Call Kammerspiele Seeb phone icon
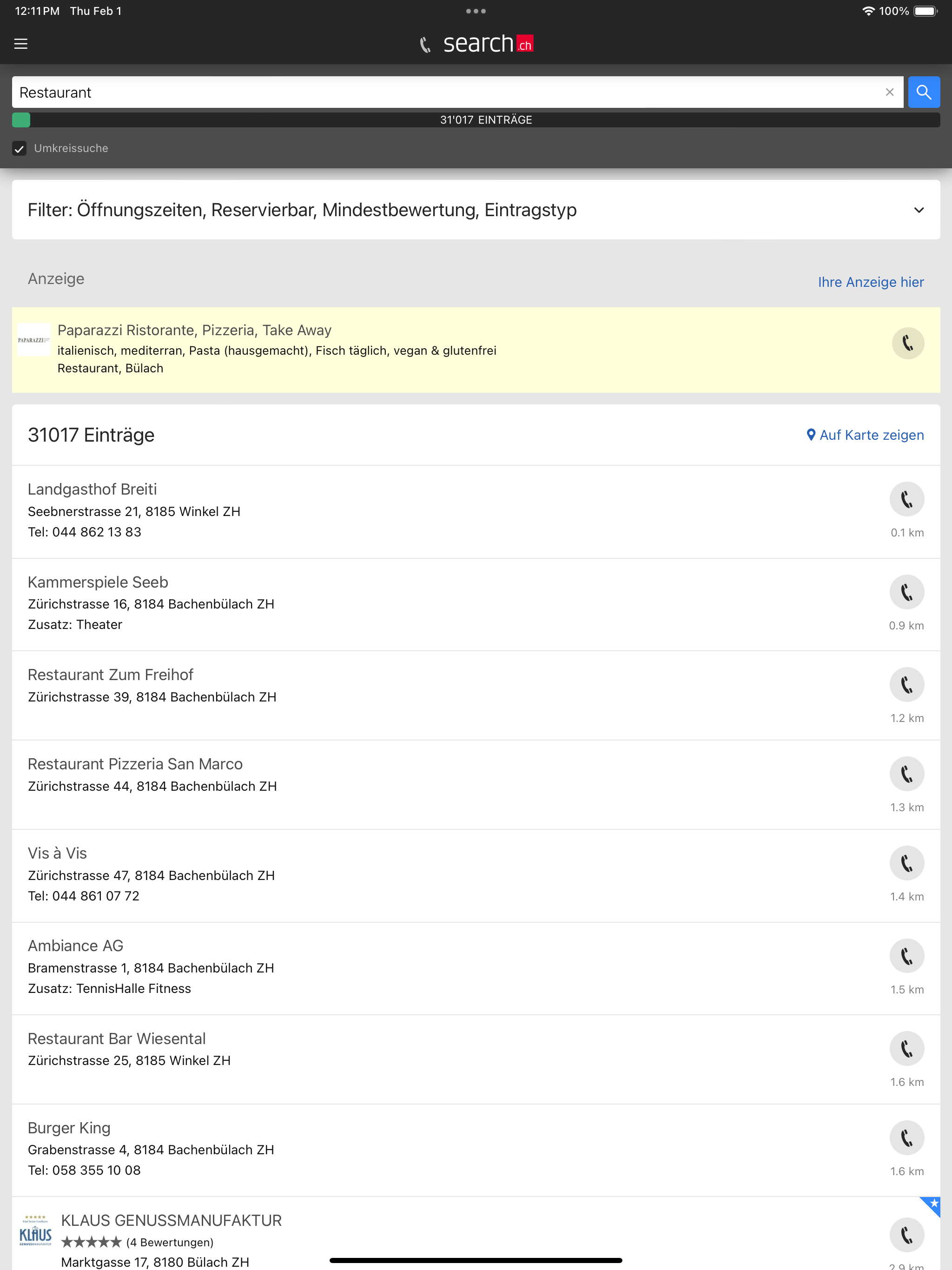952x1270 pixels. (x=906, y=592)
